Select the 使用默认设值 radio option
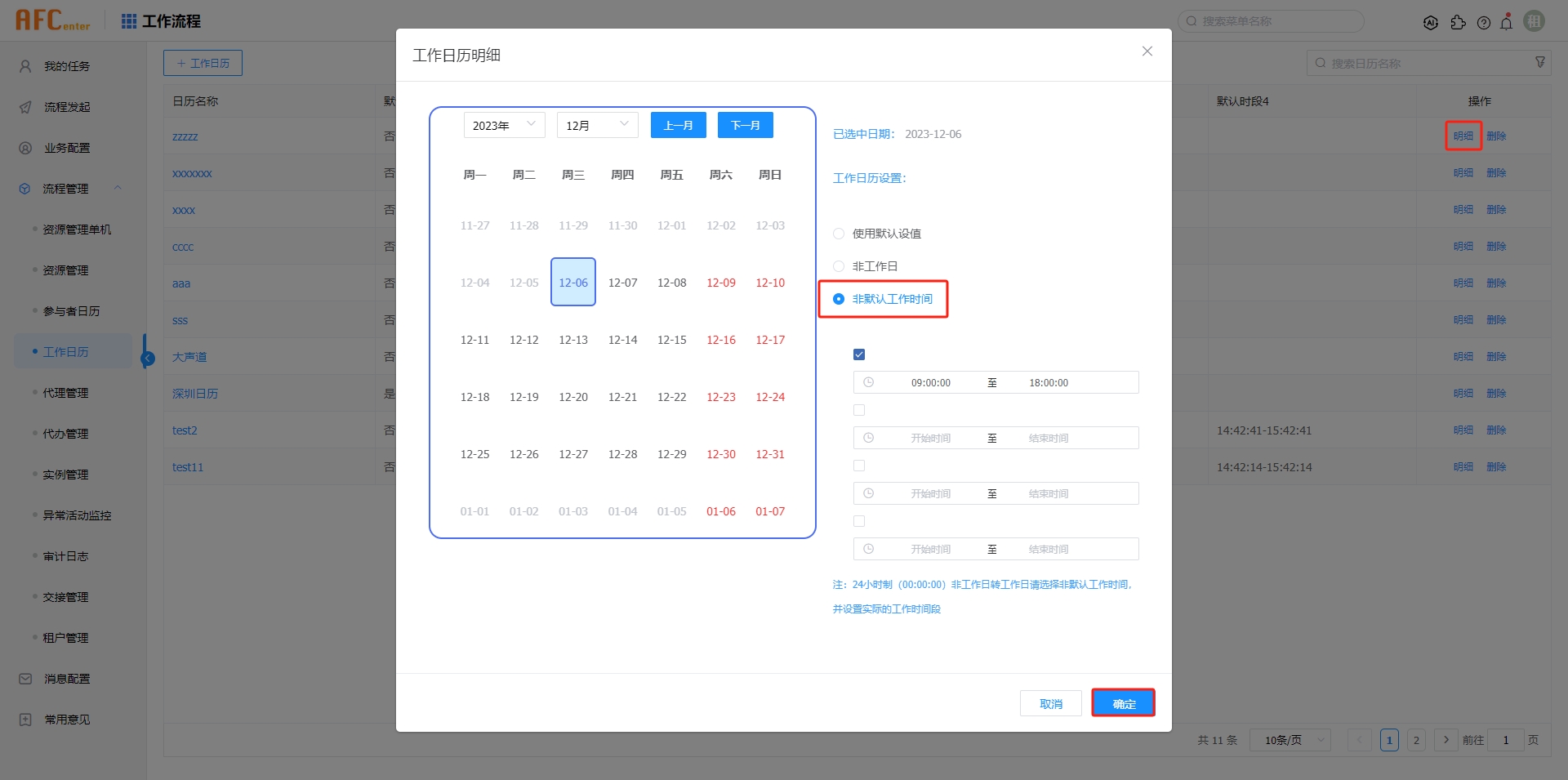Screen dimensions: 1568x780 pos(839,234)
